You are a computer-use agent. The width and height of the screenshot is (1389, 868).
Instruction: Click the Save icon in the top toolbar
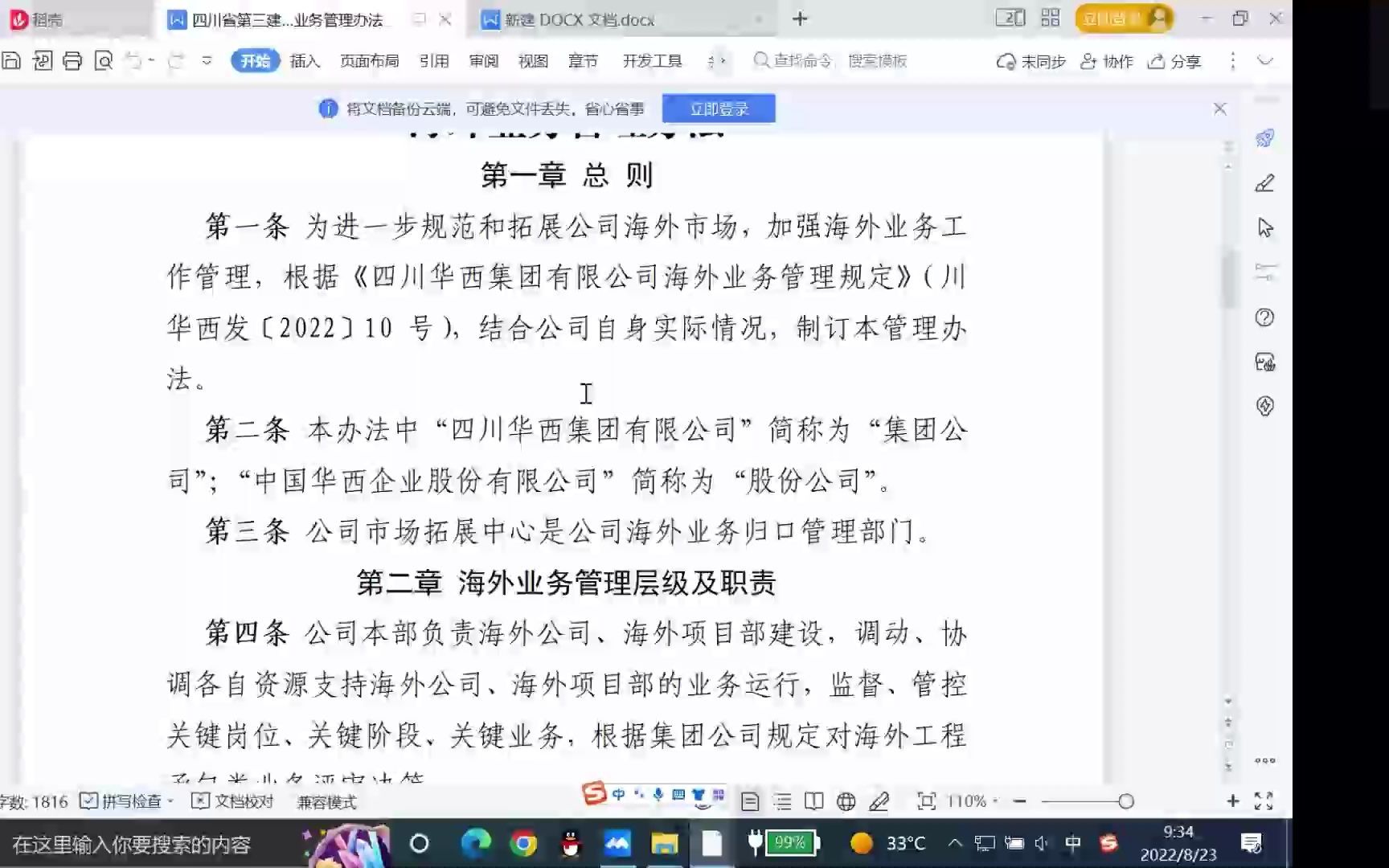pyautogui.click(x=11, y=60)
